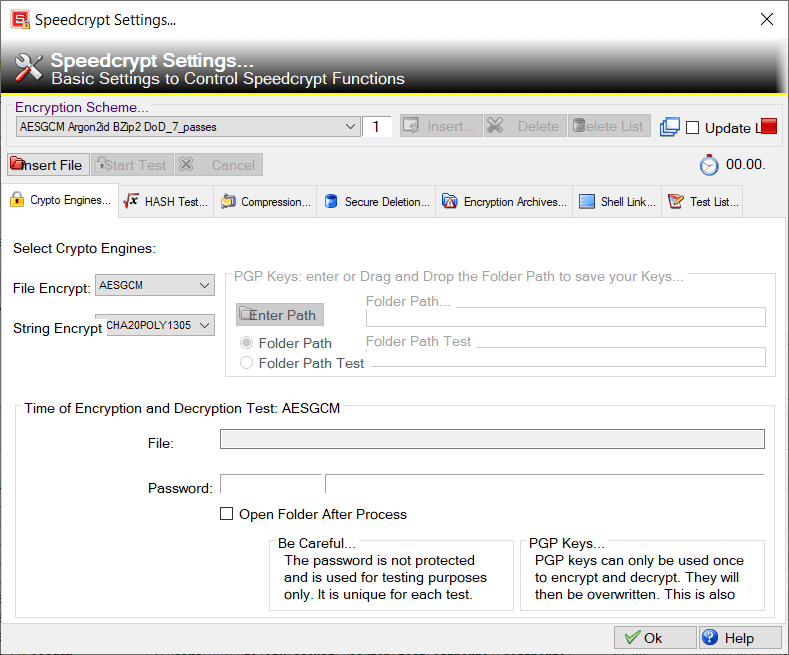Click the short Password input field
Screen dimensions: 789x655
(271, 484)
